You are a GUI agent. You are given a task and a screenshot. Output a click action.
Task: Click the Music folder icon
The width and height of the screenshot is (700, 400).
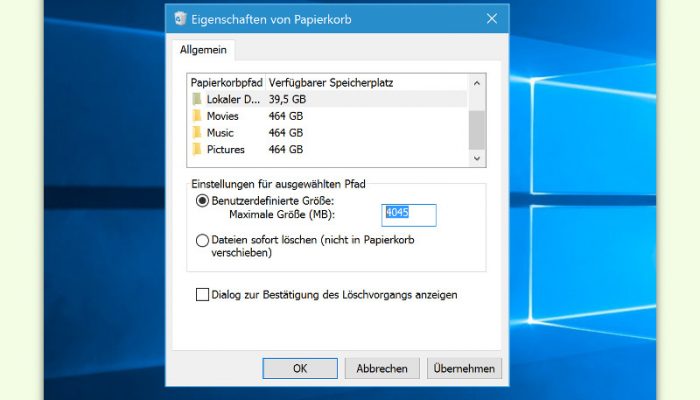(197, 133)
